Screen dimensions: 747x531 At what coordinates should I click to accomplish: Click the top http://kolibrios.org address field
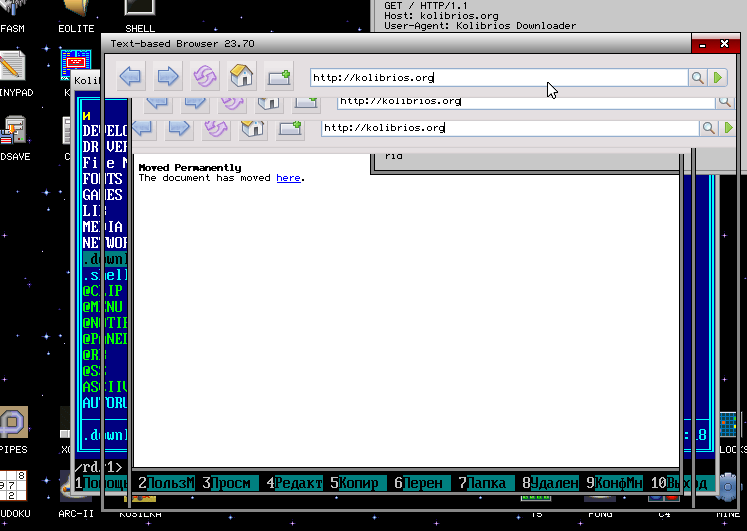pos(497,77)
